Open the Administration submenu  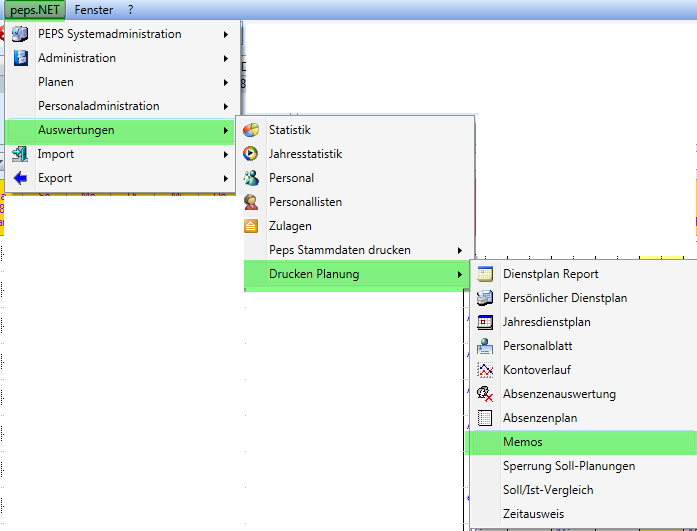[120, 58]
